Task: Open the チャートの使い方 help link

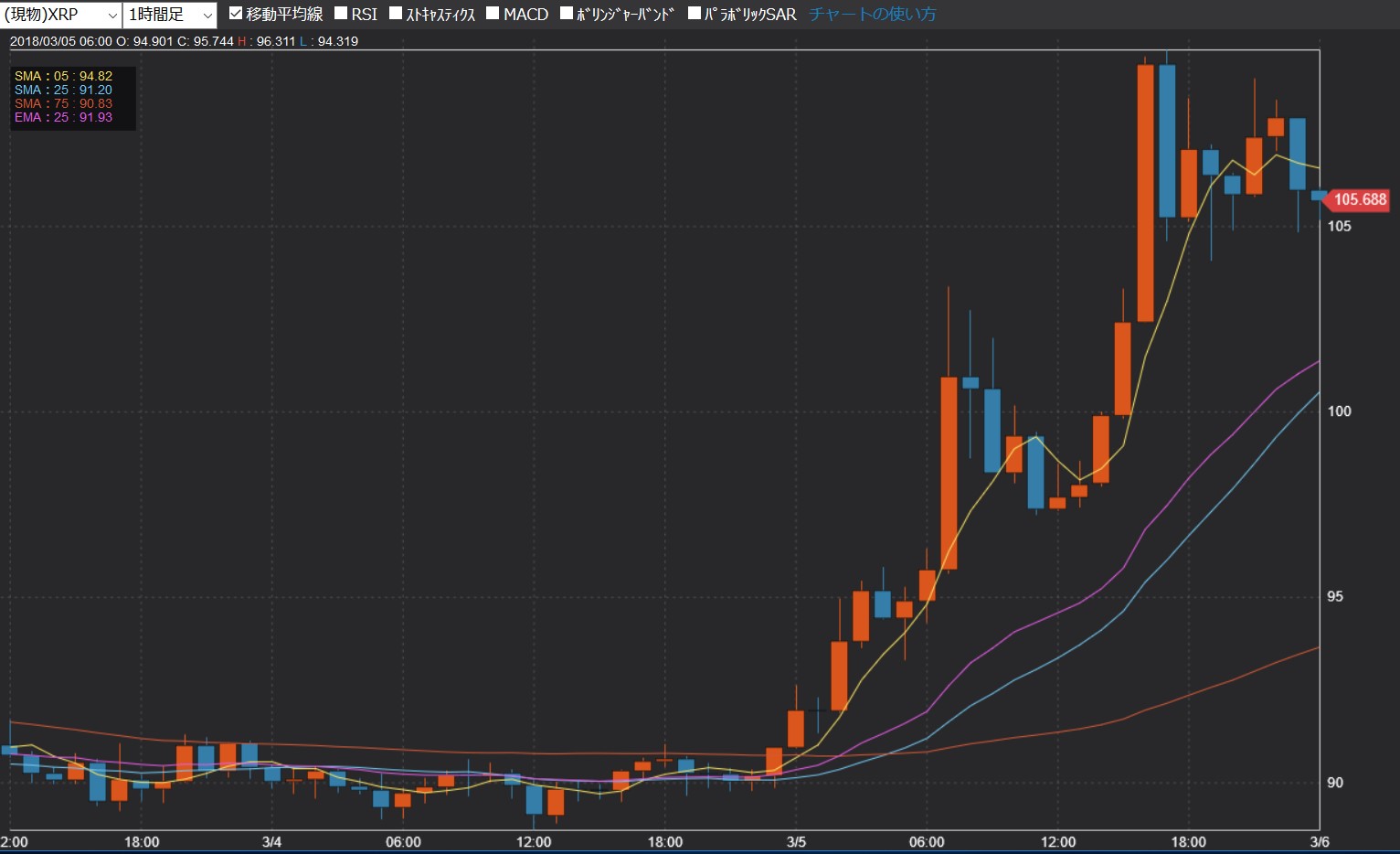Action: [x=872, y=15]
